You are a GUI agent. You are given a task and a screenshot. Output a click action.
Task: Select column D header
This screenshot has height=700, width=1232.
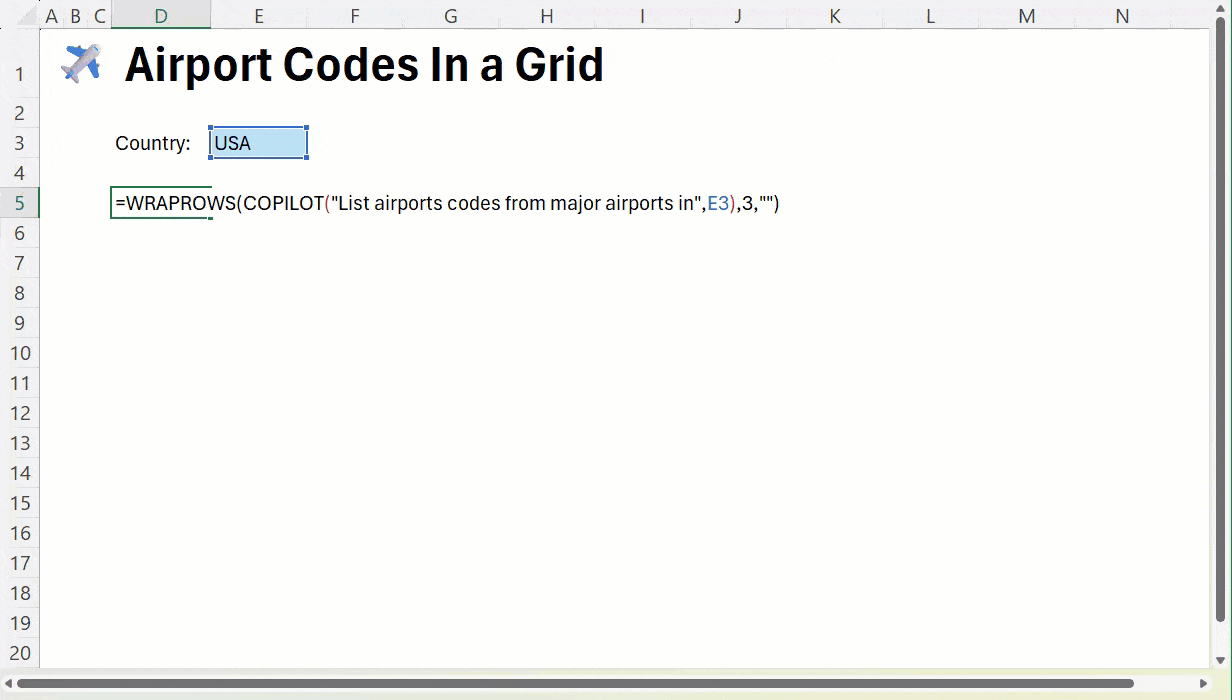pos(161,16)
